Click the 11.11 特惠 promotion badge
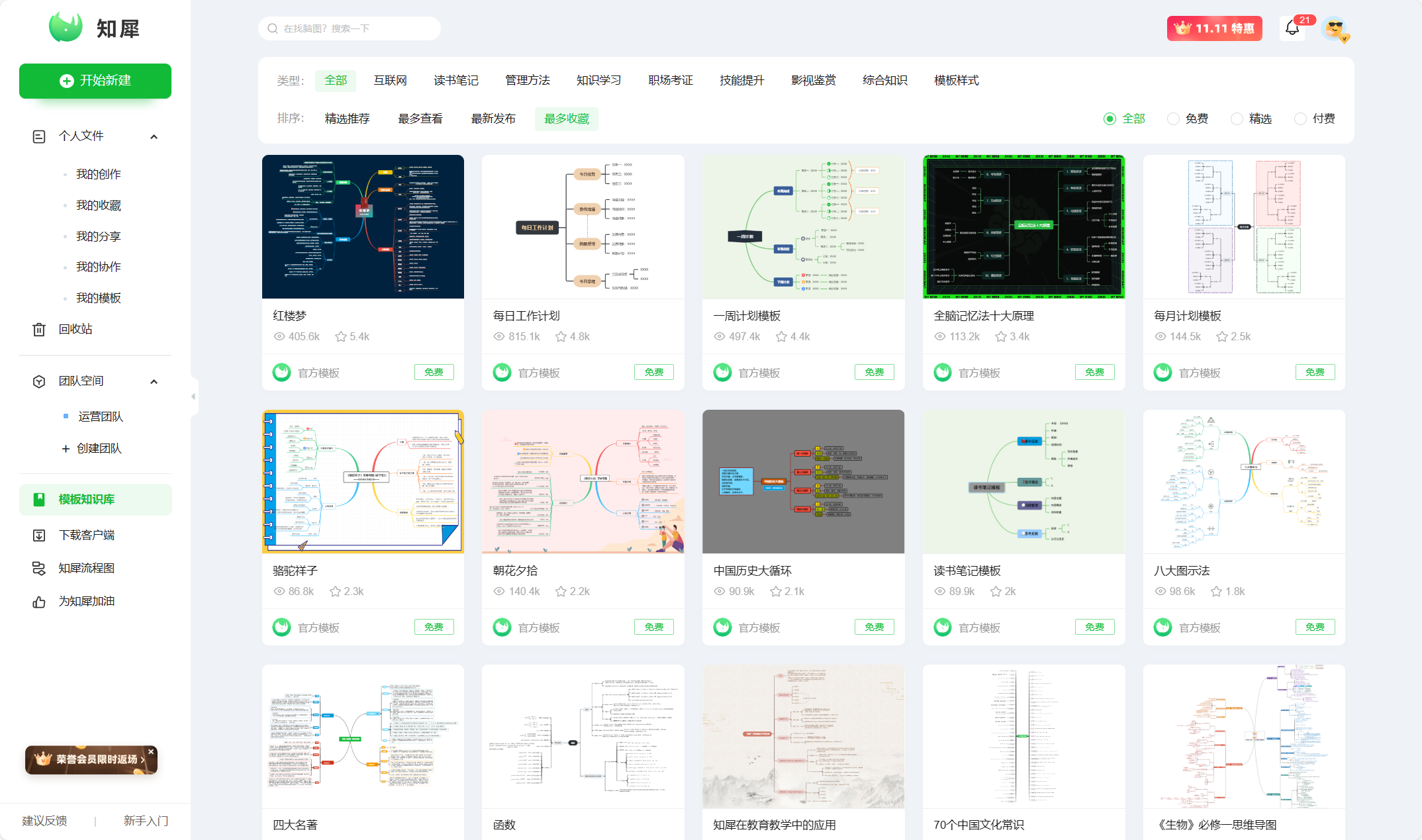Screen dimensions: 1422x840 click(1214, 28)
